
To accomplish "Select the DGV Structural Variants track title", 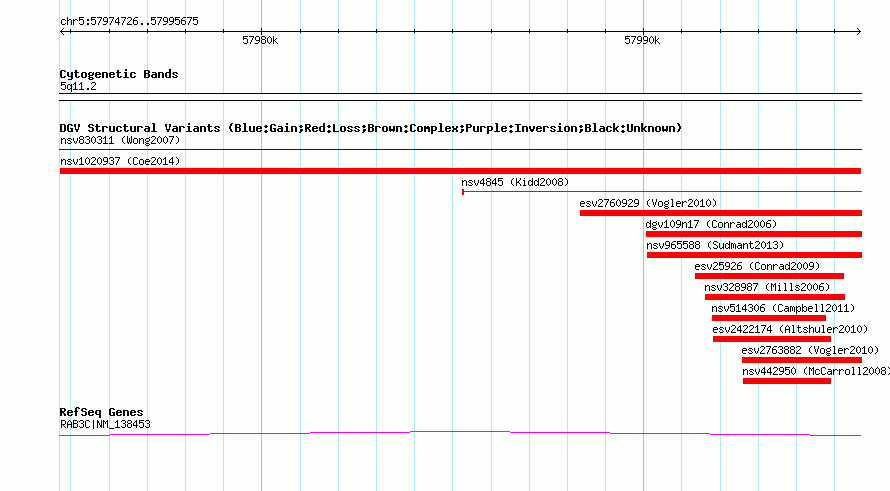I will (371, 128).
